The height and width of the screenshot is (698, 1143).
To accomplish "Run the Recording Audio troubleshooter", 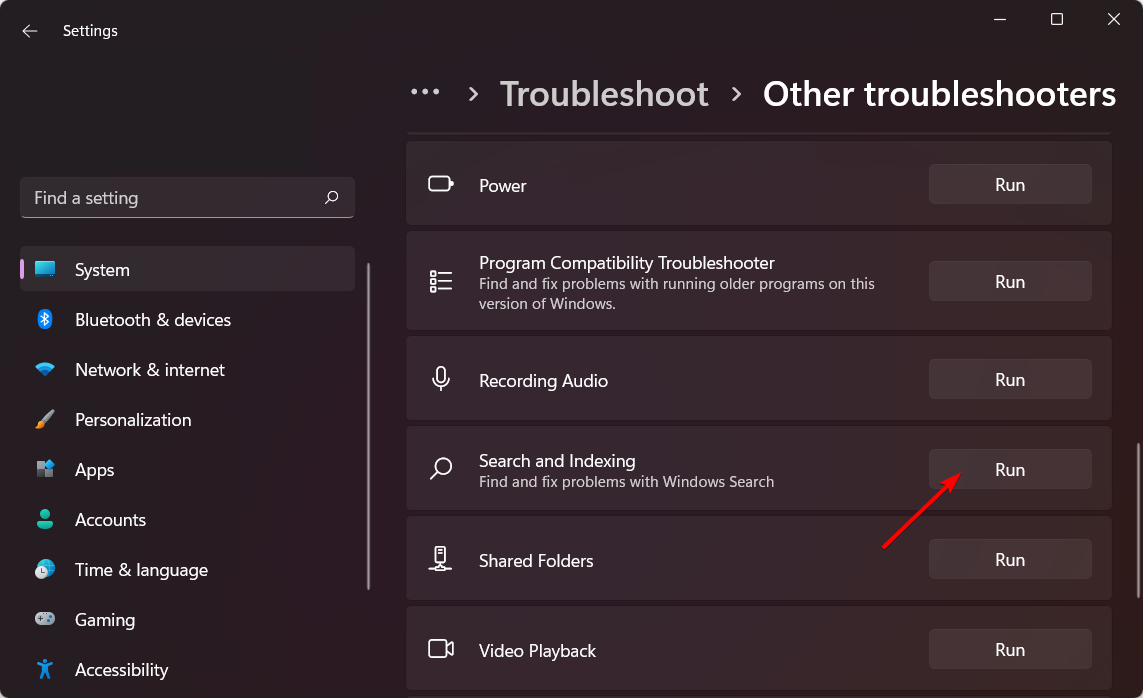I will pos(1010,379).
